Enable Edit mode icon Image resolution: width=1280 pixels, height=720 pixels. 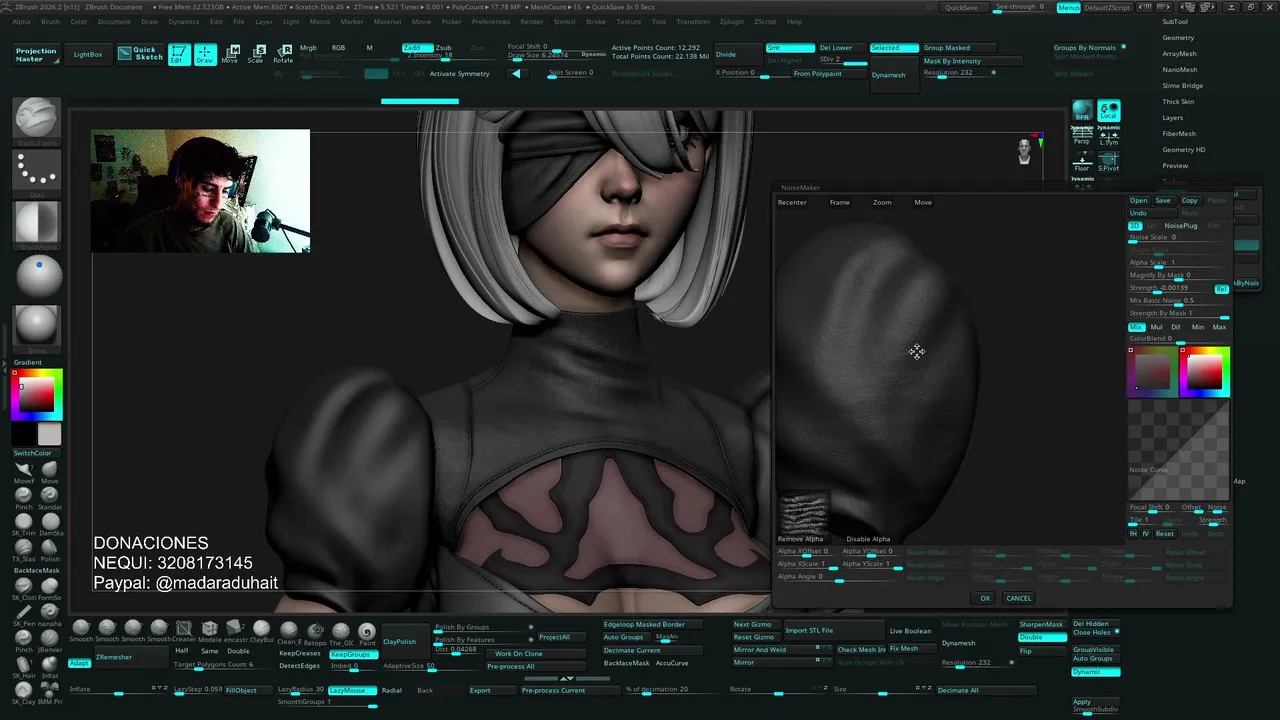click(x=179, y=54)
